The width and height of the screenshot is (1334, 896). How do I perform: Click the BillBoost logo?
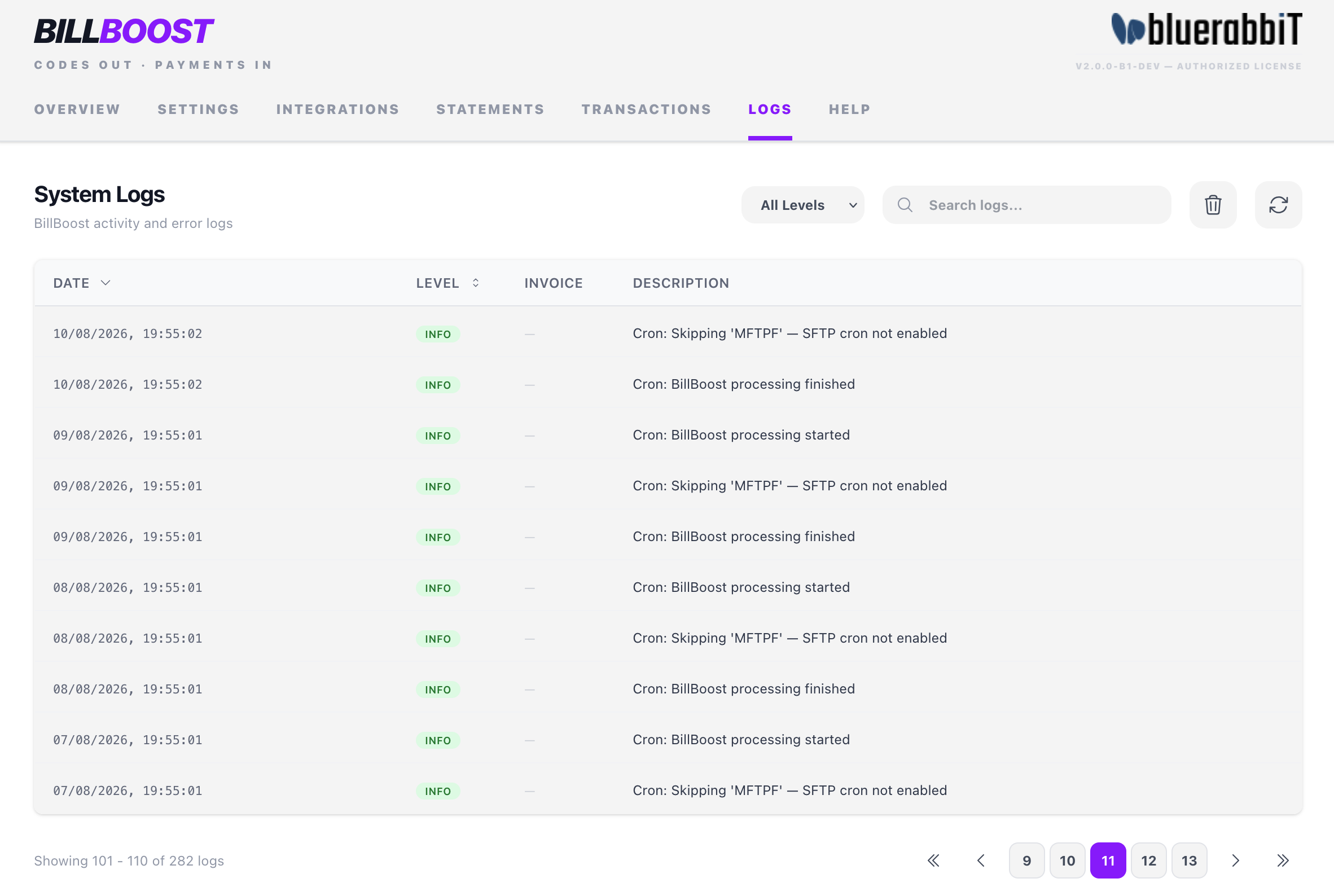[124, 31]
